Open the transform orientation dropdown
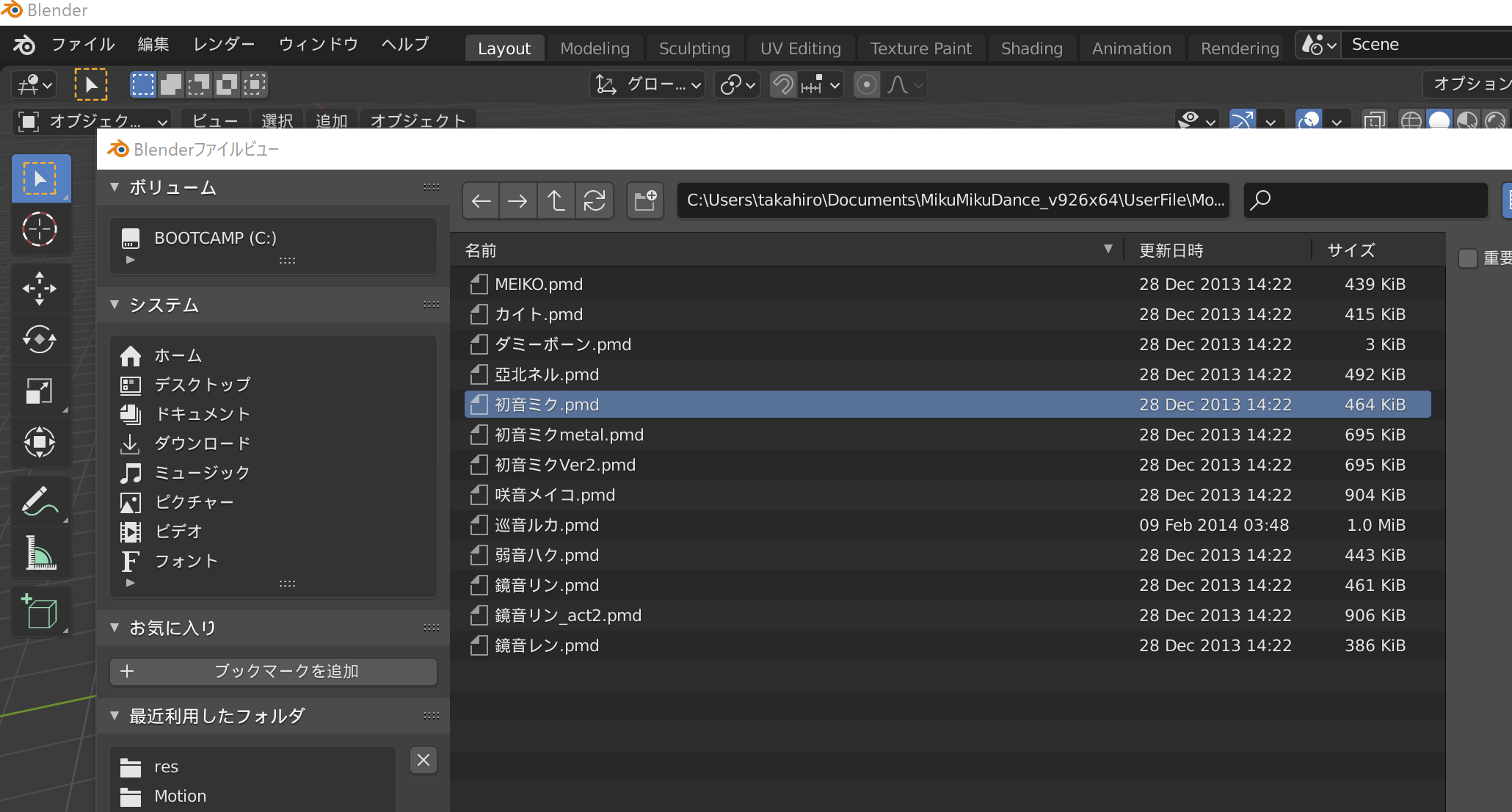Screen dimensions: 1512x812 point(647,84)
